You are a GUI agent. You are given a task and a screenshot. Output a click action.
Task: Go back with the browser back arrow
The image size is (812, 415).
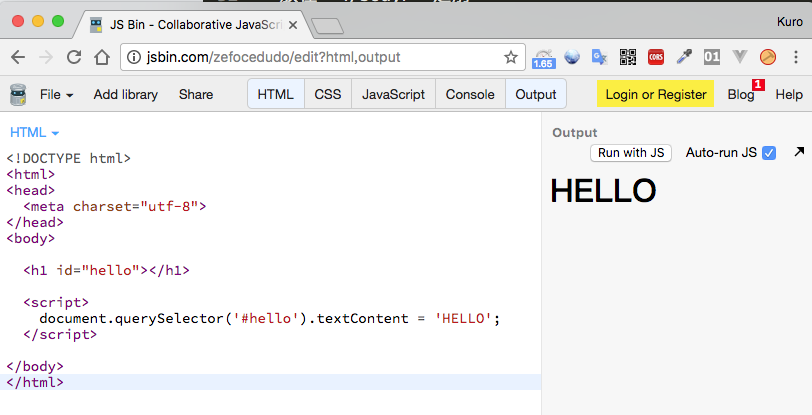pos(18,57)
